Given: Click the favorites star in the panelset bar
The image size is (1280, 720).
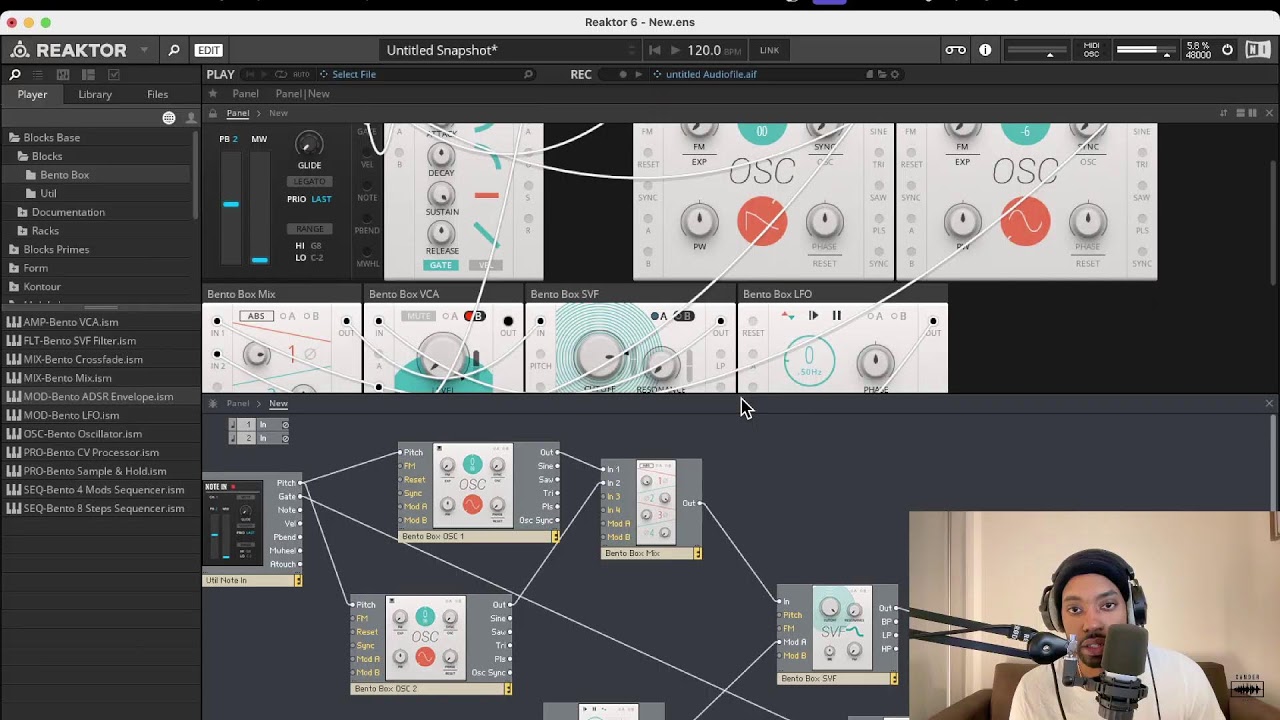Looking at the screenshot, I should coord(212,94).
